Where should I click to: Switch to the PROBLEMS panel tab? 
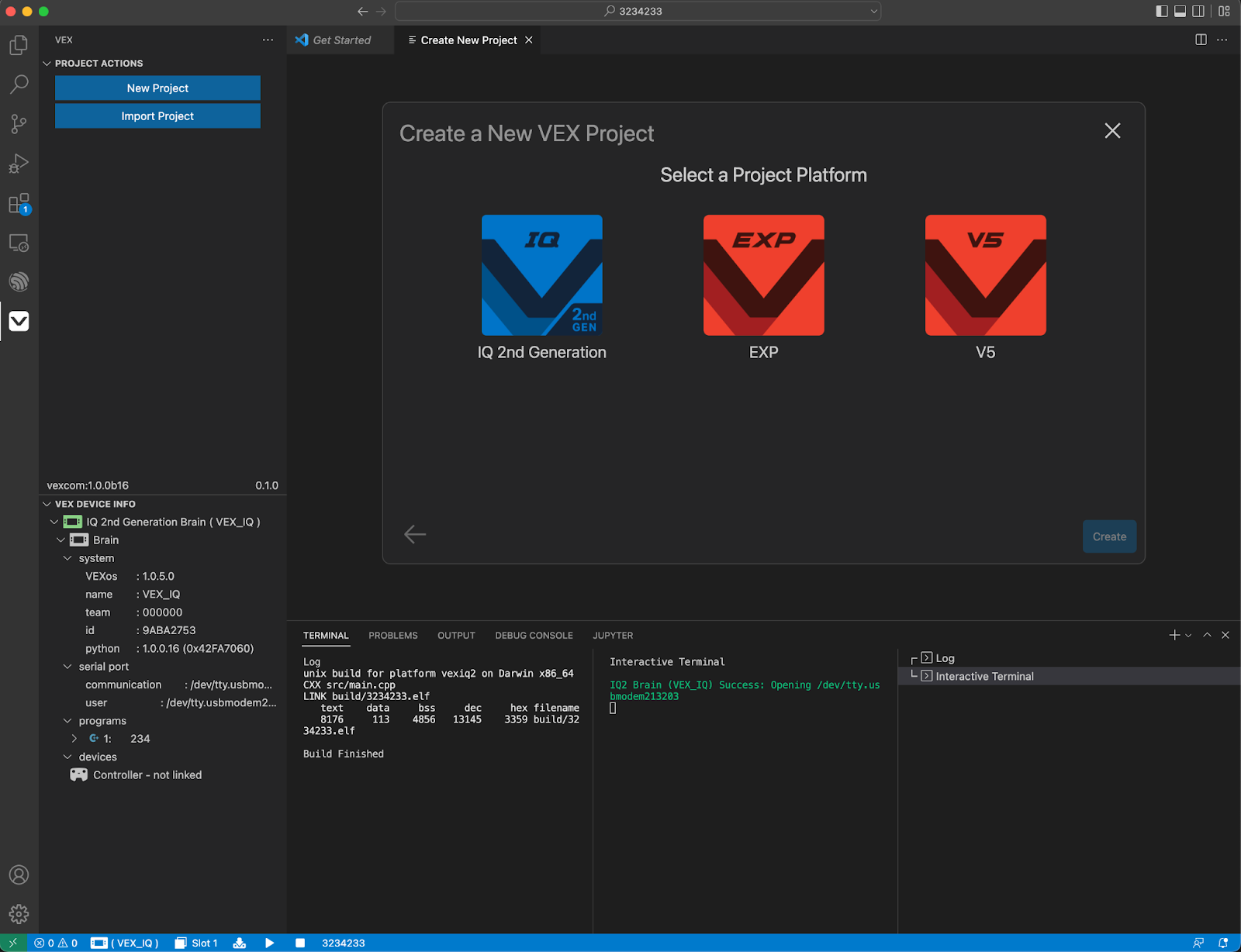click(392, 636)
